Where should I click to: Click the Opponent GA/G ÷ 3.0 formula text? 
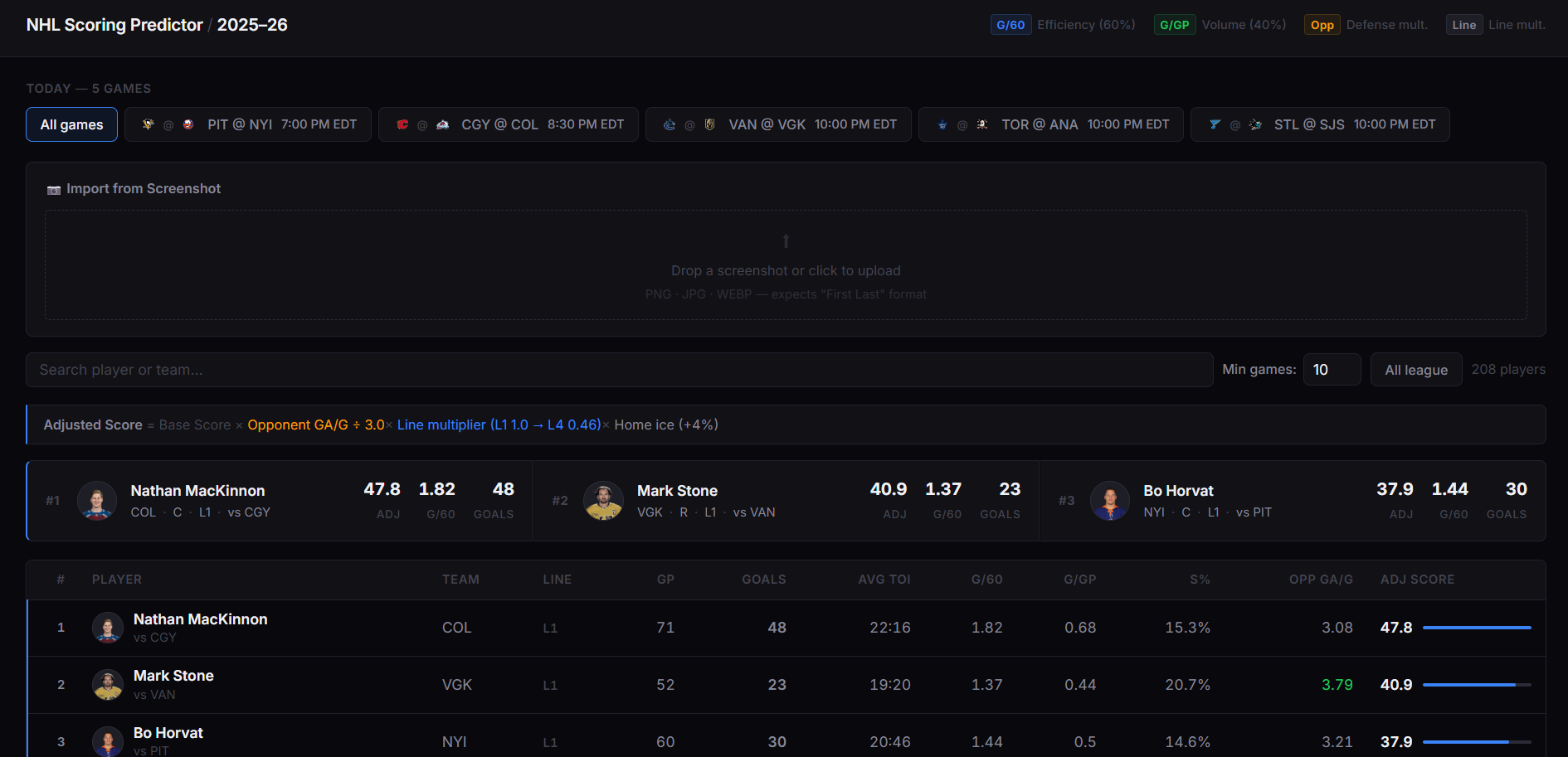point(316,425)
